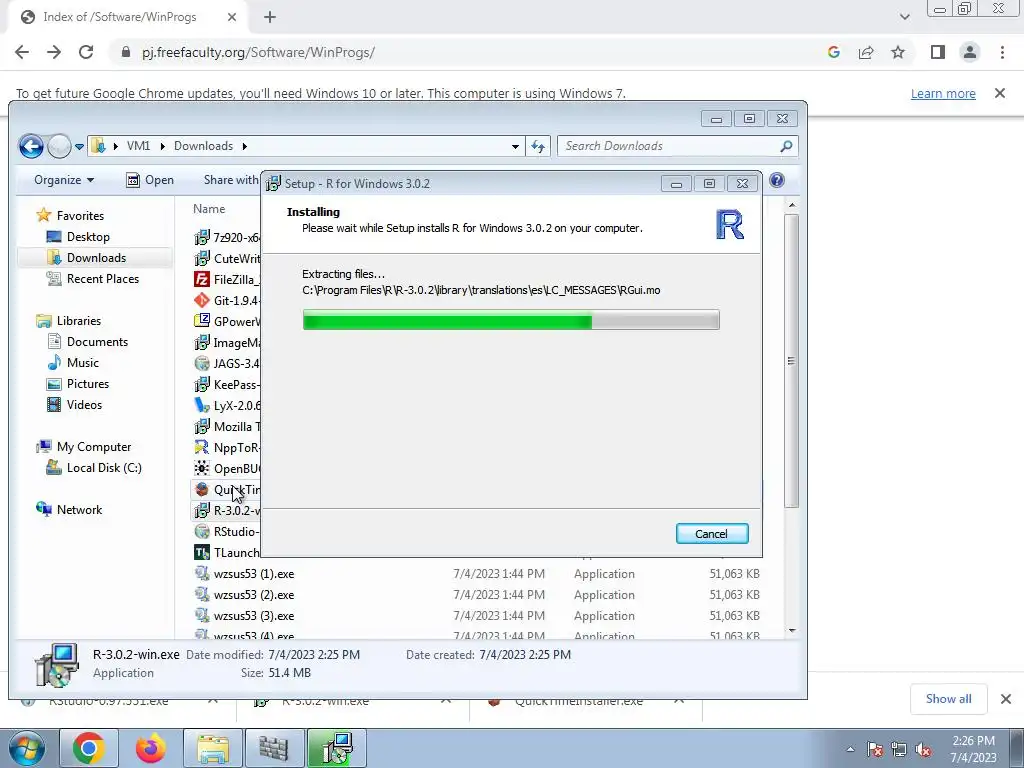
Task: Open Explorer recent locations dropdown arrow
Action: tap(79, 146)
